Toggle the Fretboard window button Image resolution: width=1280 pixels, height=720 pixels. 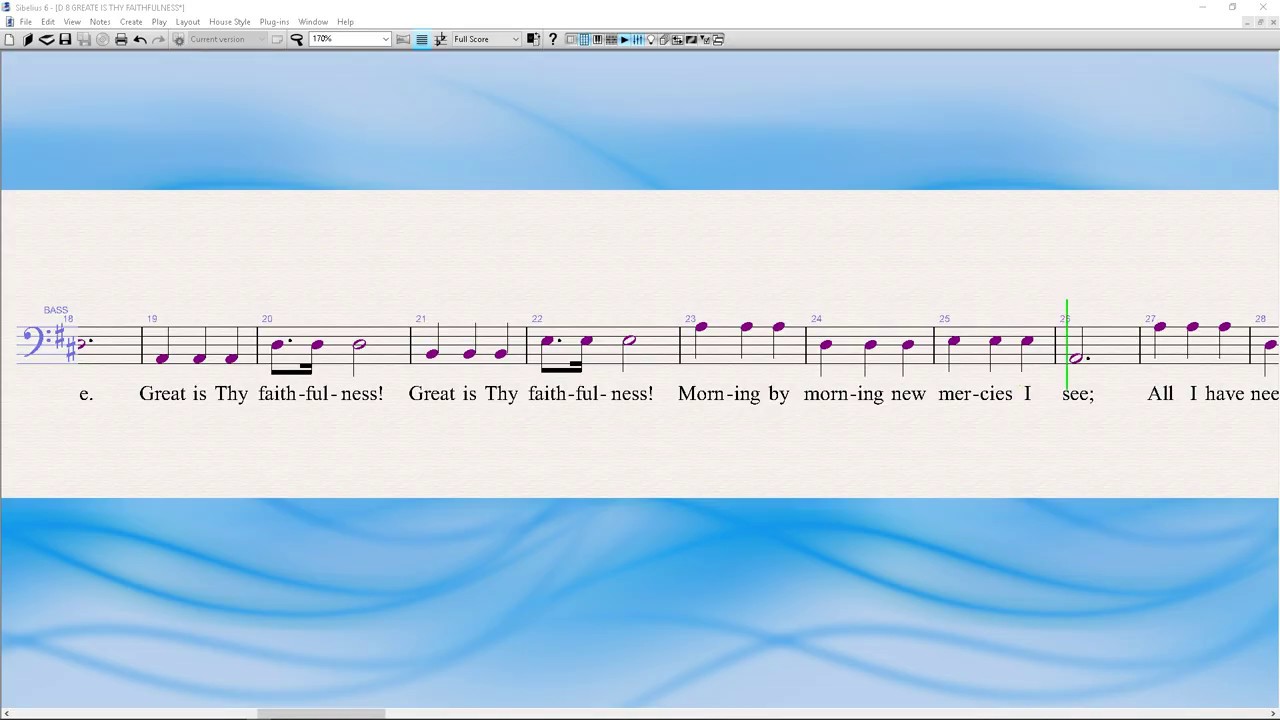(611, 39)
